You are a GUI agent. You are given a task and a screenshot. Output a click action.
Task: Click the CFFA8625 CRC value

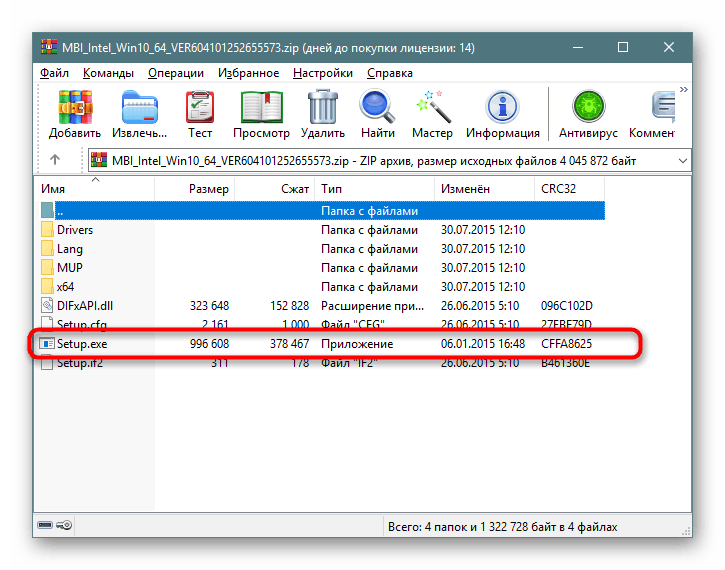(566, 344)
